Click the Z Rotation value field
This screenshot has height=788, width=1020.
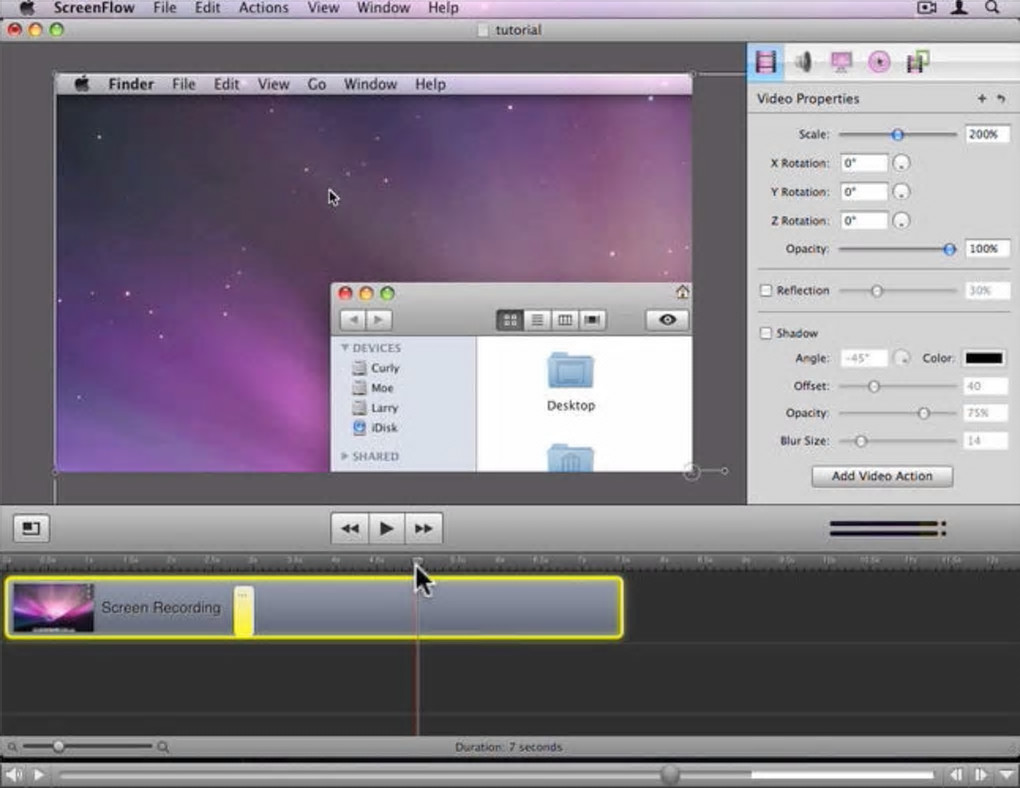[864, 221]
